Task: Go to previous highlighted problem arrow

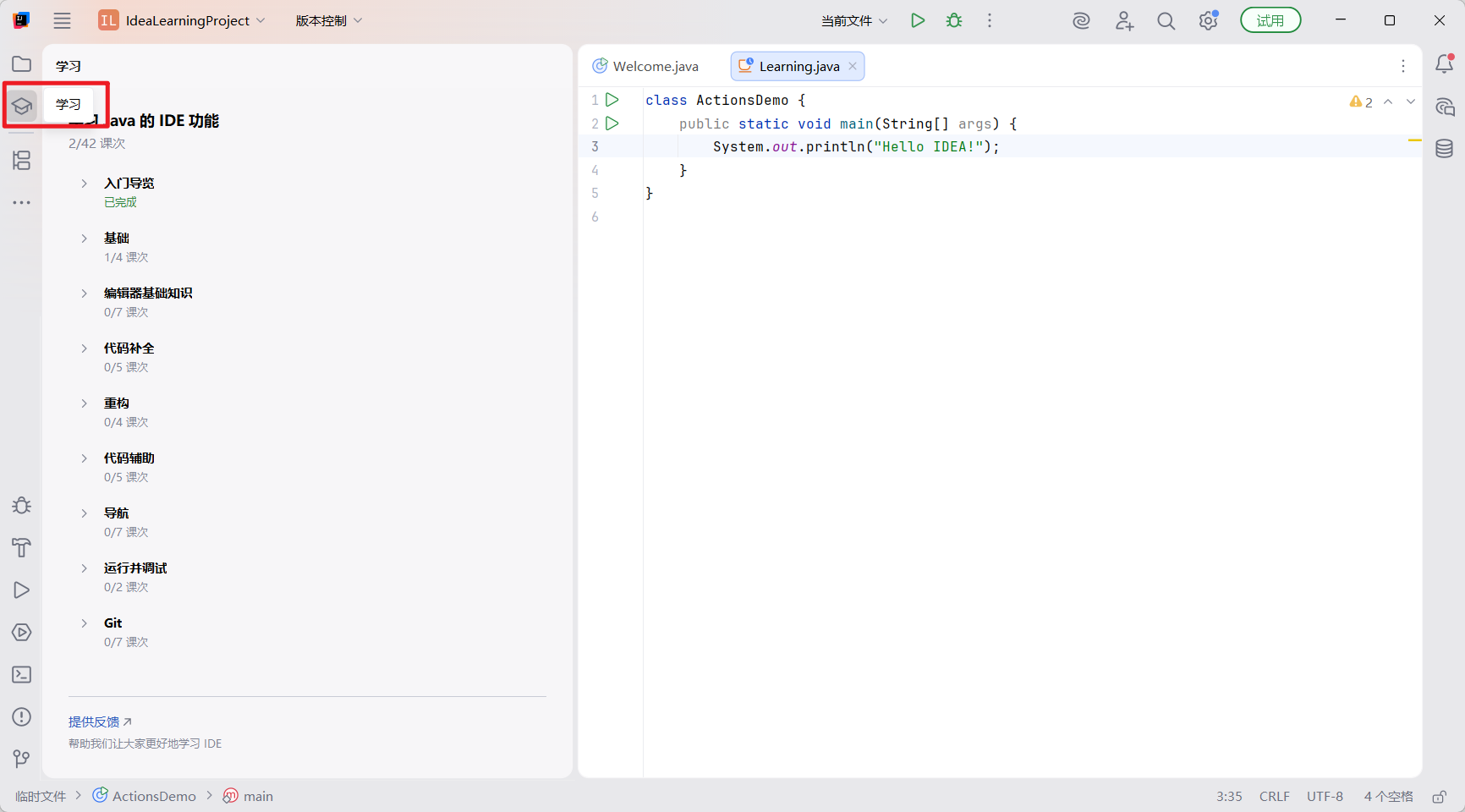Action: click(x=1388, y=101)
